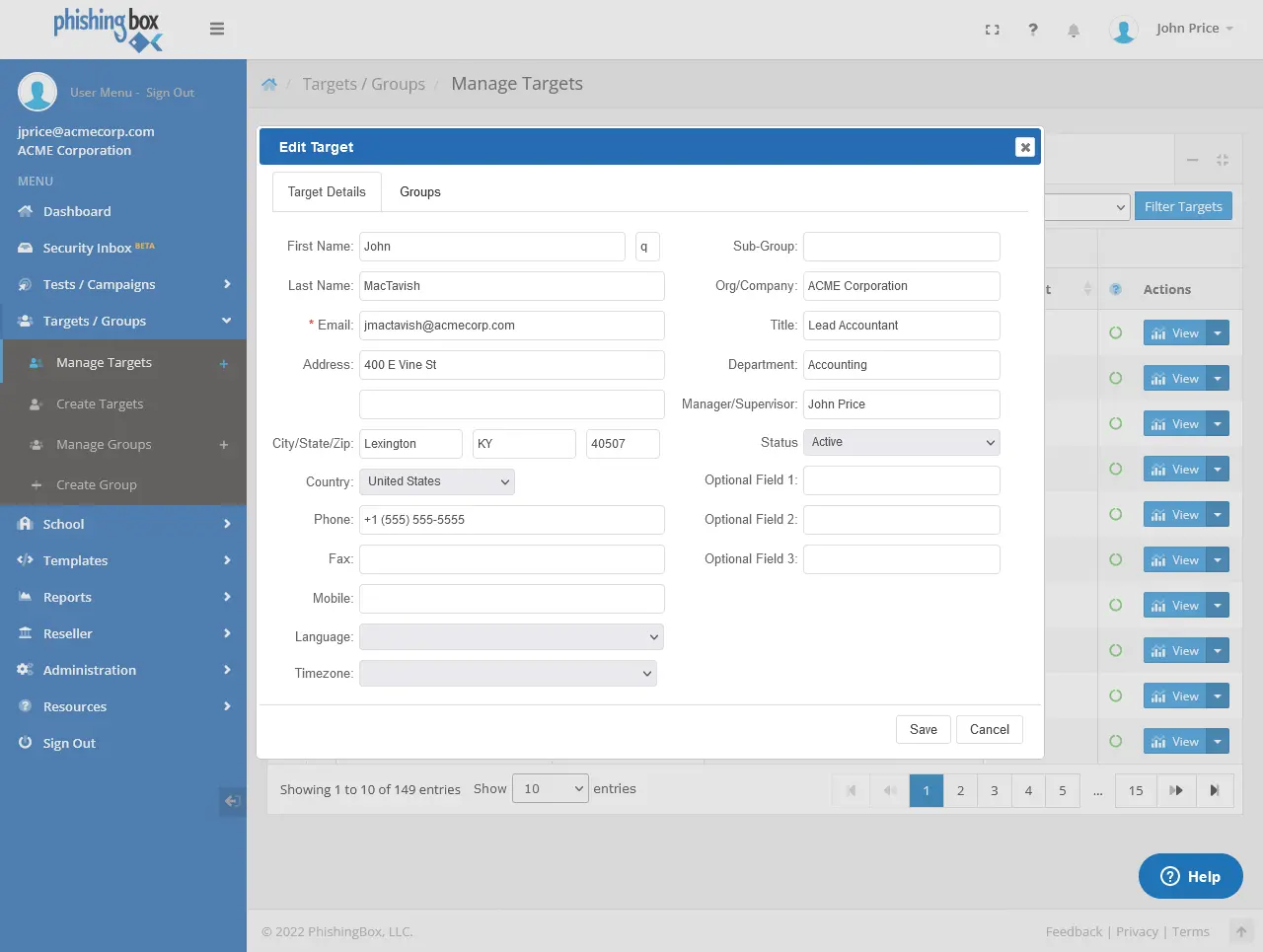This screenshot has width=1263, height=952.
Task: Open the question mark help icon
Action: tap(1033, 30)
